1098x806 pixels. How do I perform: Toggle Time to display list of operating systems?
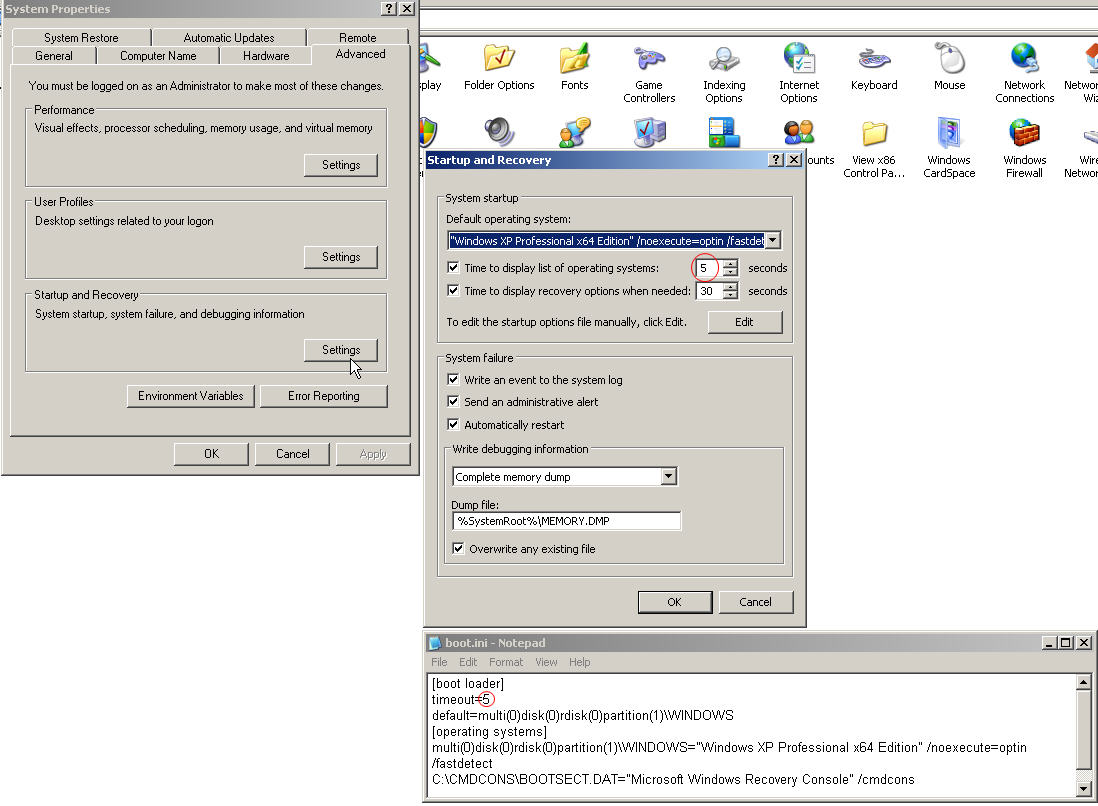point(453,267)
